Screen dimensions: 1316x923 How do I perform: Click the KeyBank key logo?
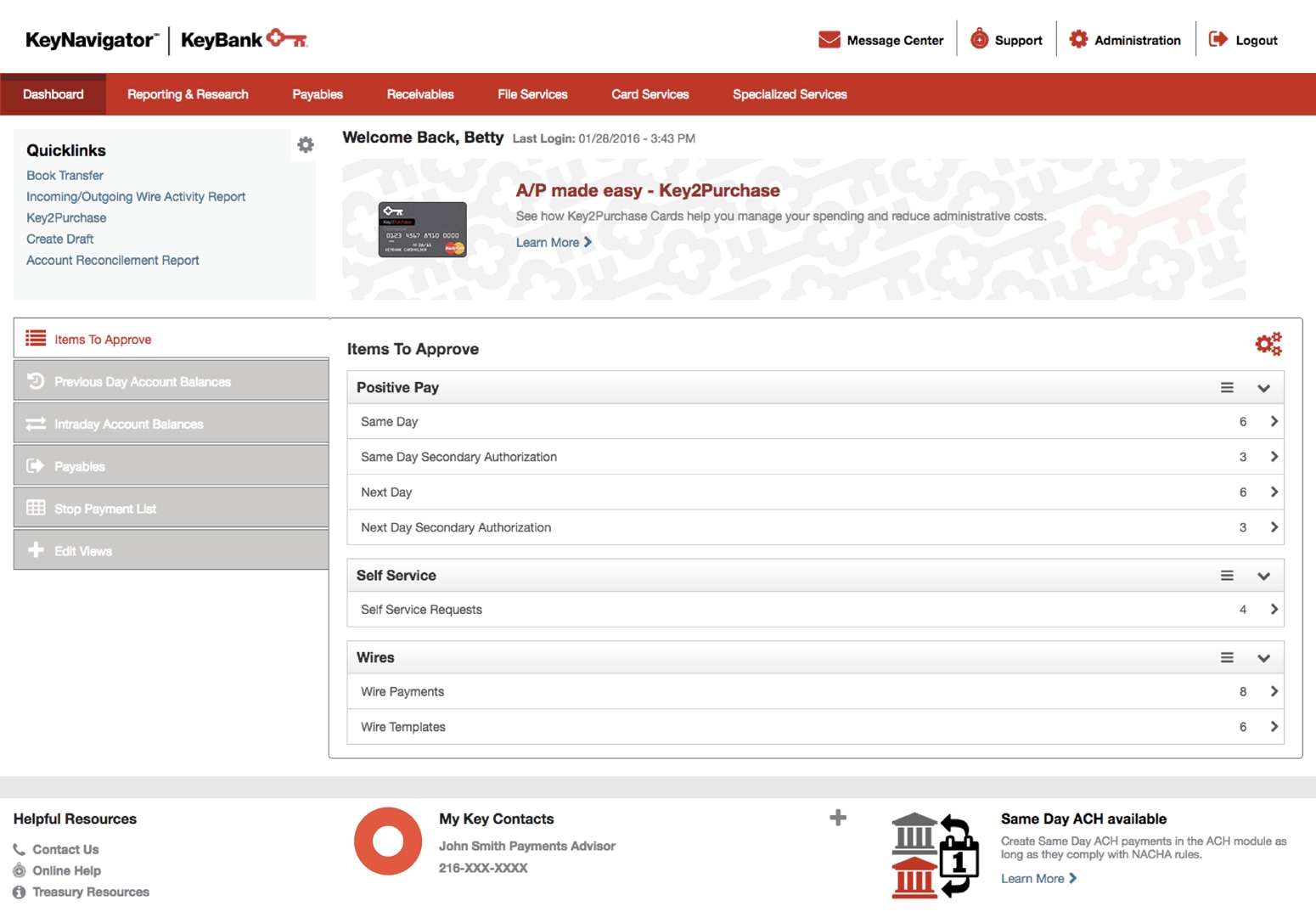(287, 38)
